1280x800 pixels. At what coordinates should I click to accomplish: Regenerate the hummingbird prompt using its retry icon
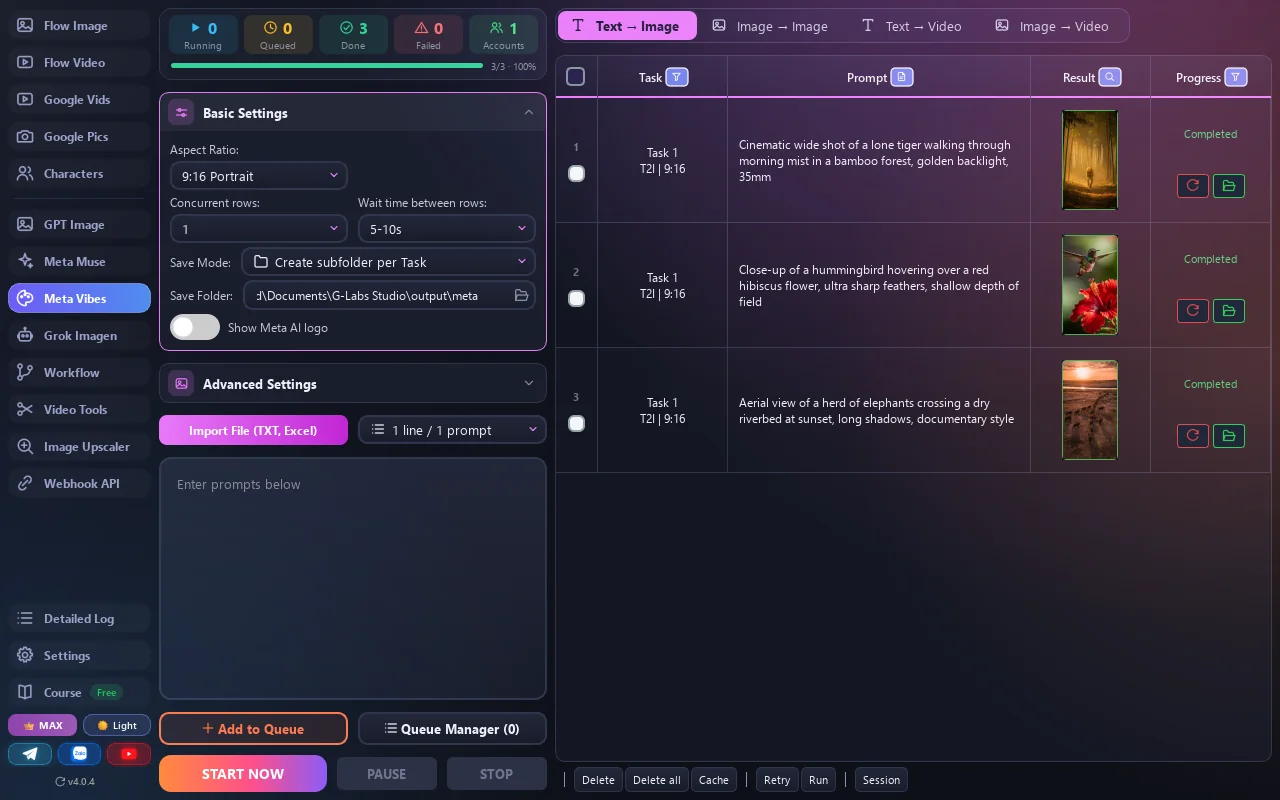1193,310
